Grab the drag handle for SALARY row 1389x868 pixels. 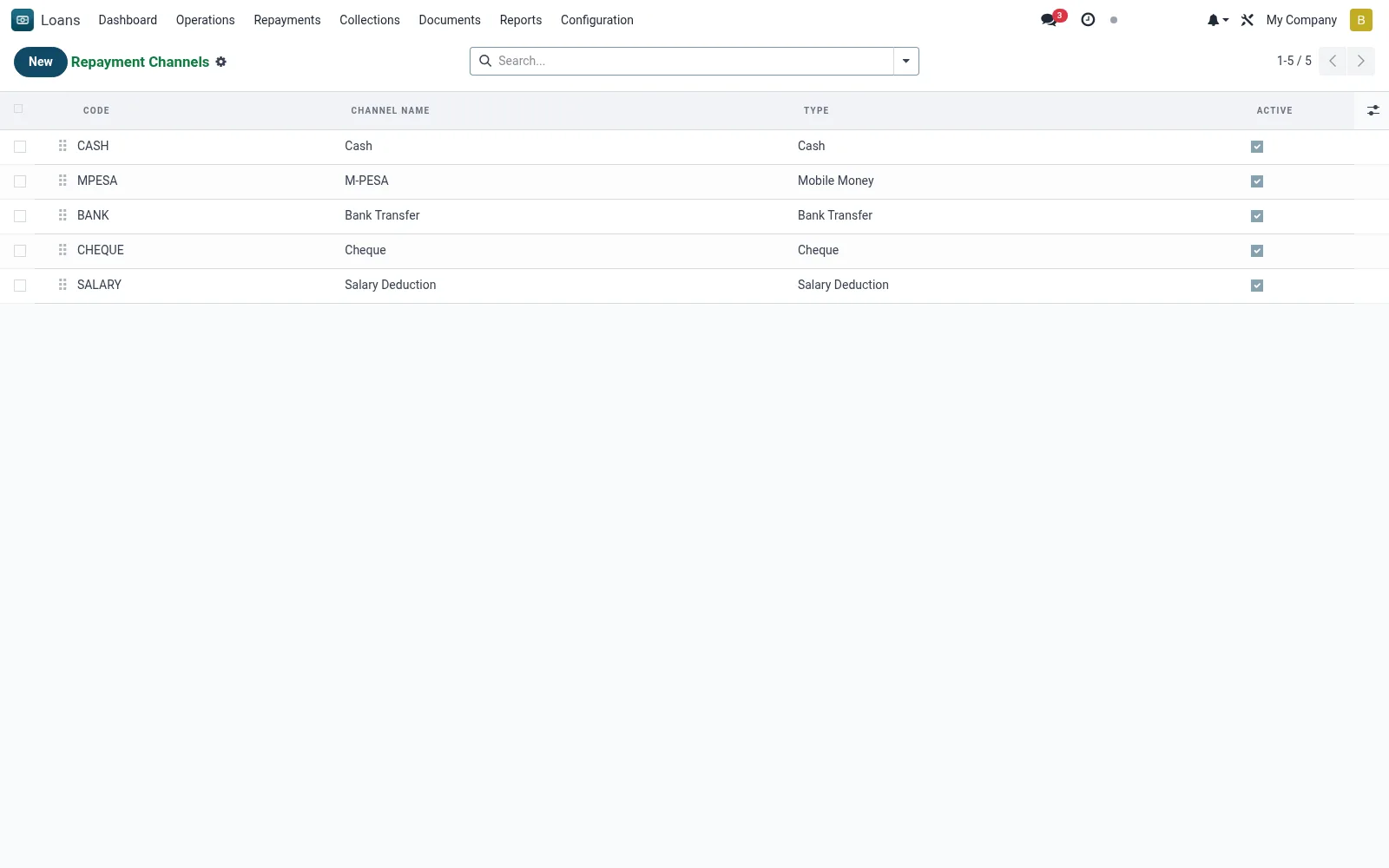coord(63,285)
